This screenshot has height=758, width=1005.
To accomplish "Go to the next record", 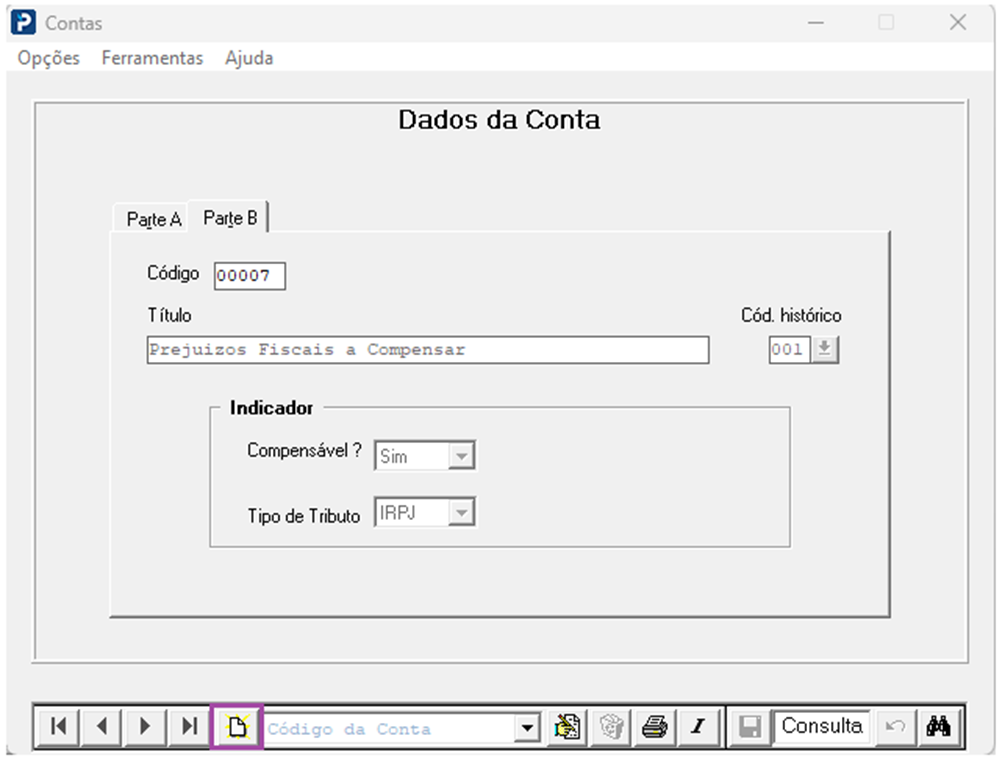I will click(x=145, y=727).
